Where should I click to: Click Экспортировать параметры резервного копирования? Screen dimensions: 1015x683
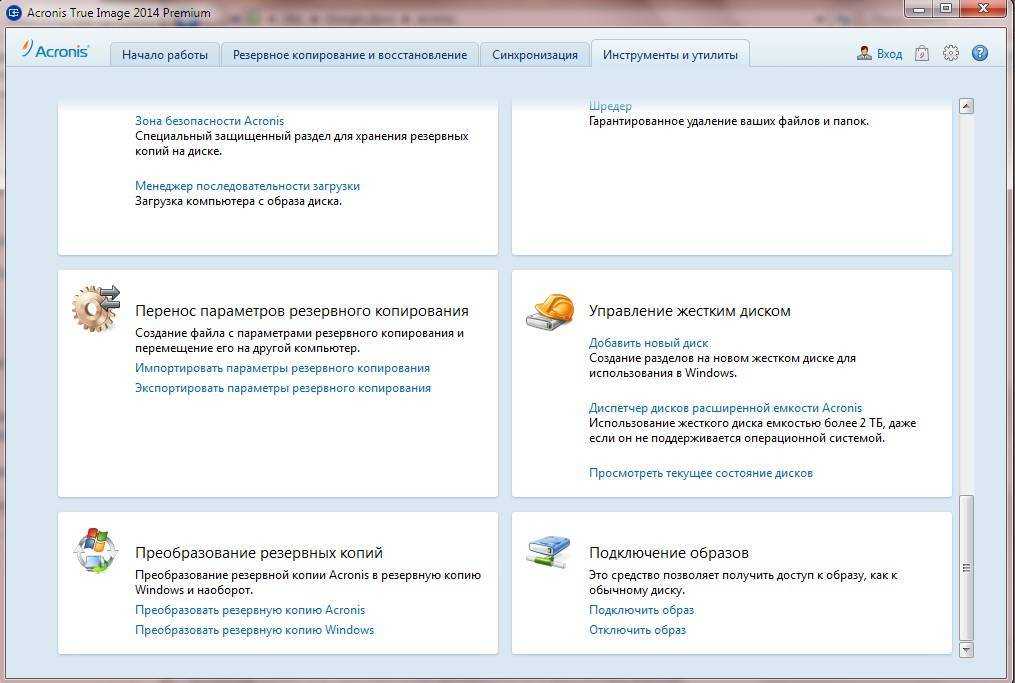pyautogui.click(x=283, y=388)
